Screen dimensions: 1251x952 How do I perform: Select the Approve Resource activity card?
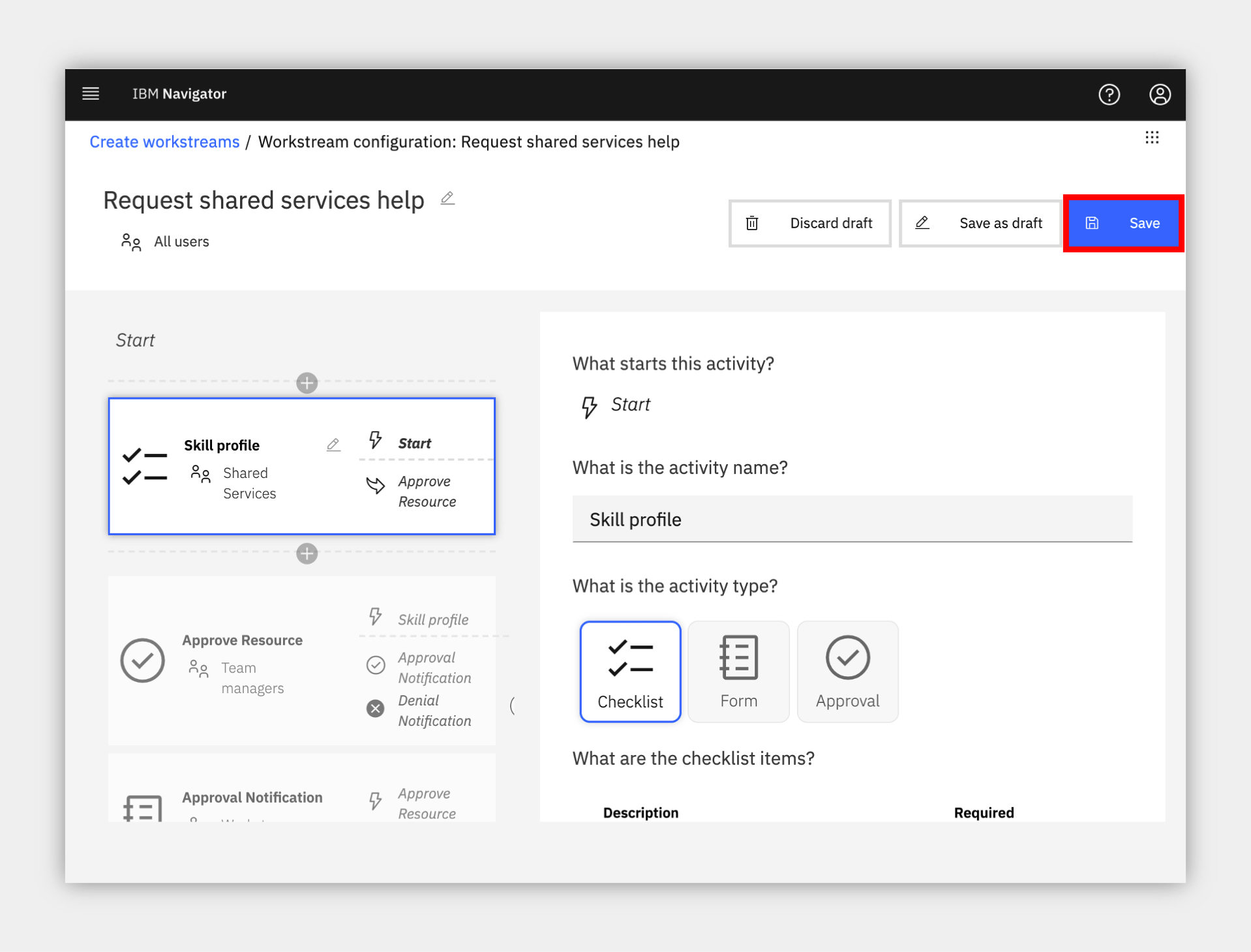pos(302,661)
